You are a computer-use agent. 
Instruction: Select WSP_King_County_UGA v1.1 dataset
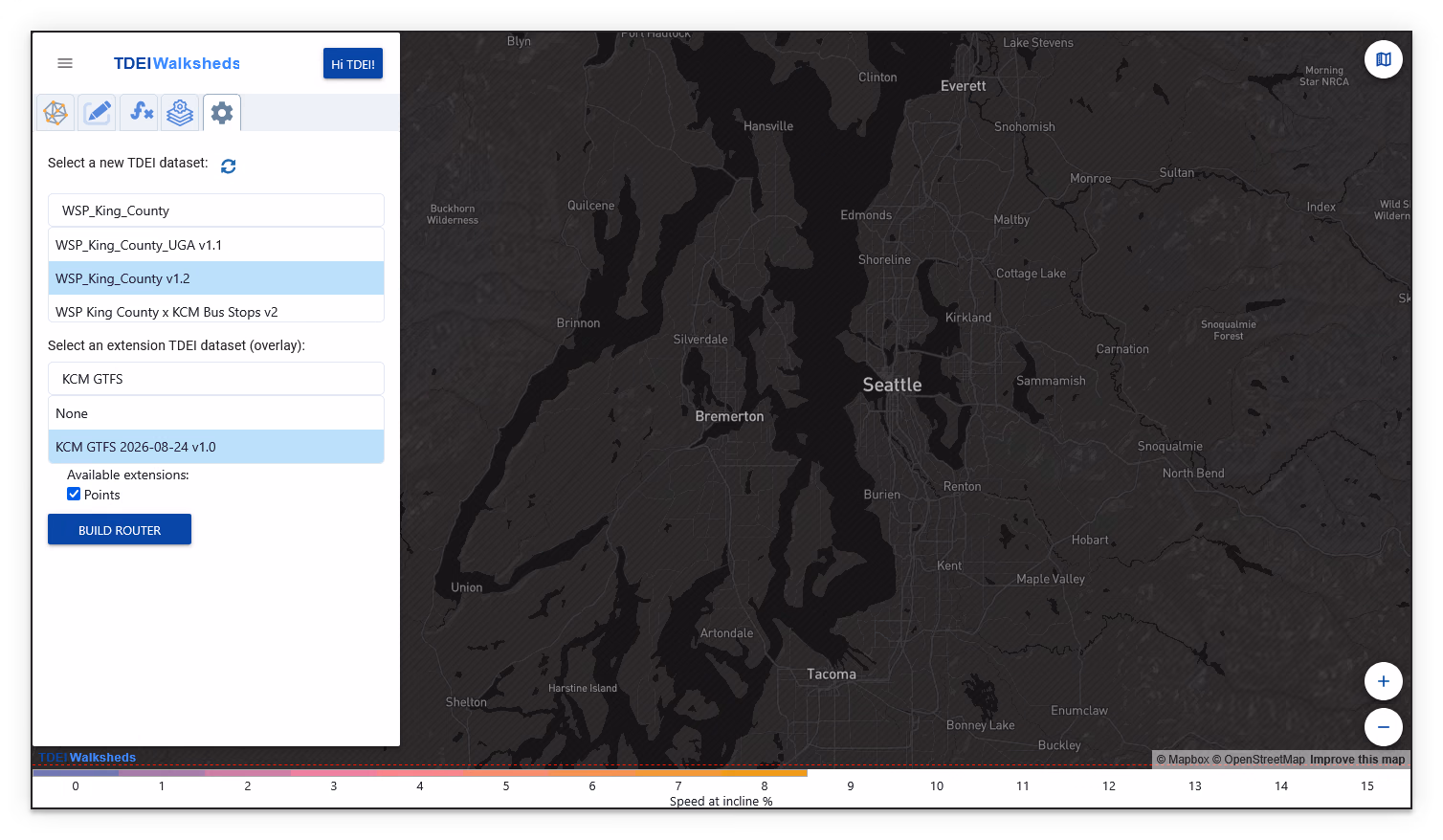216,245
